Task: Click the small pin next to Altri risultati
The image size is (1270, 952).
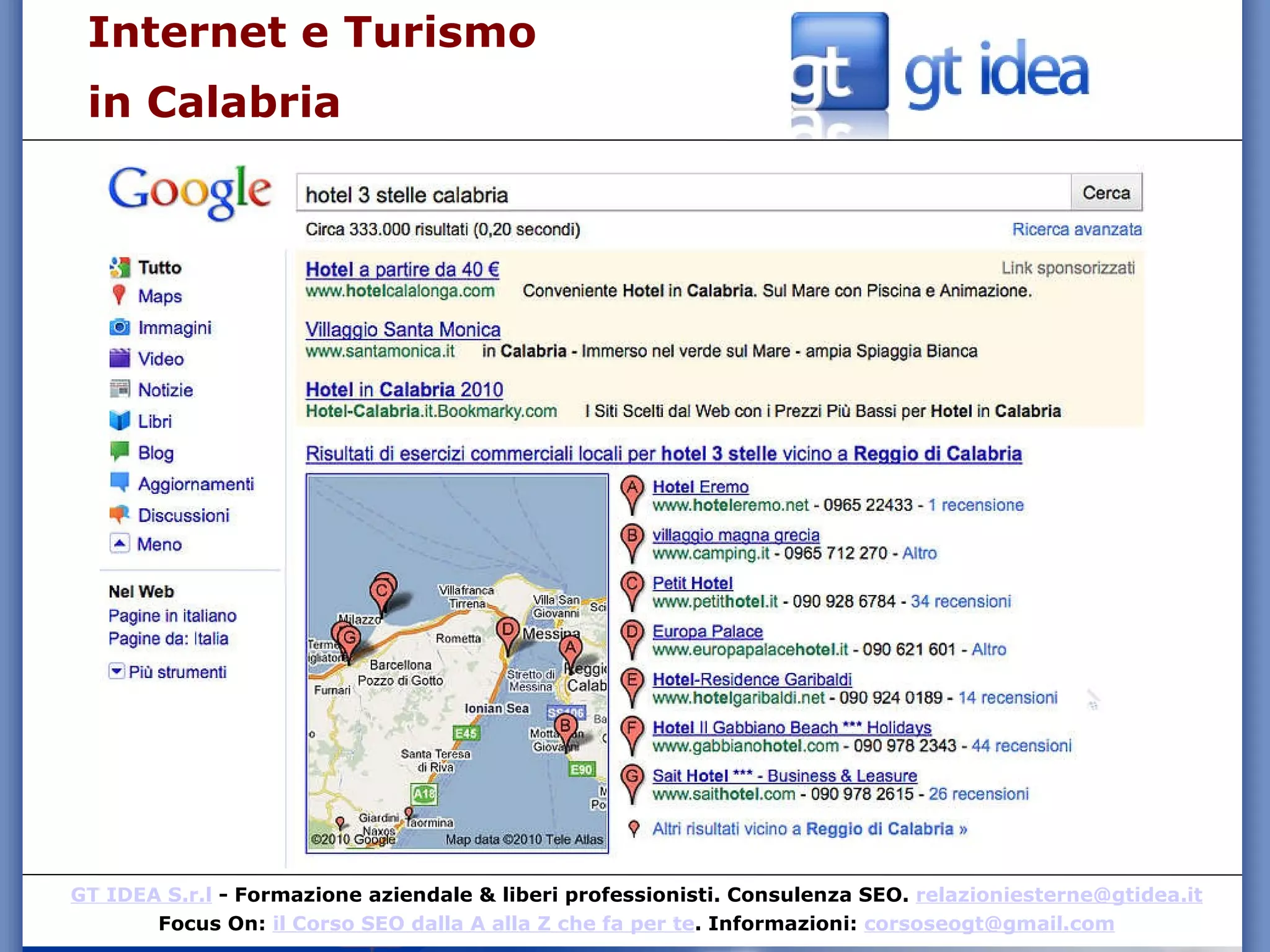Action: (x=634, y=829)
